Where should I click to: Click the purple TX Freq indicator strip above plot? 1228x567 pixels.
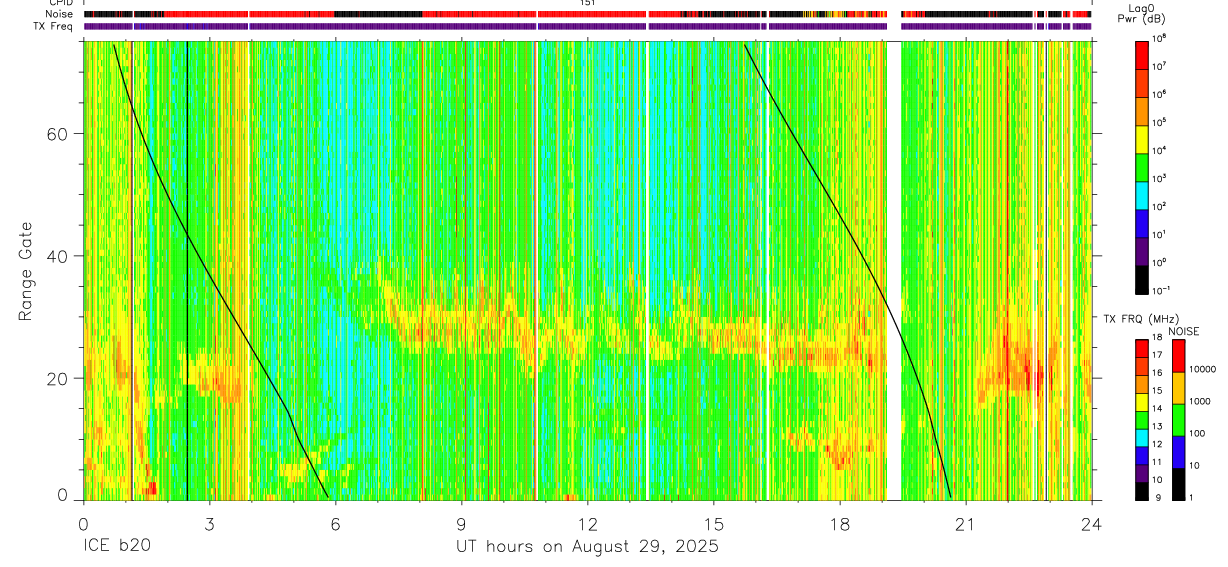click(587, 27)
